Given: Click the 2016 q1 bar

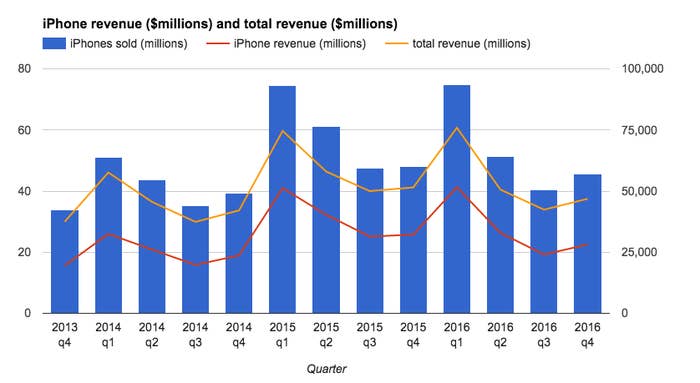Looking at the screenshot, I should click(x=457, y=199).
